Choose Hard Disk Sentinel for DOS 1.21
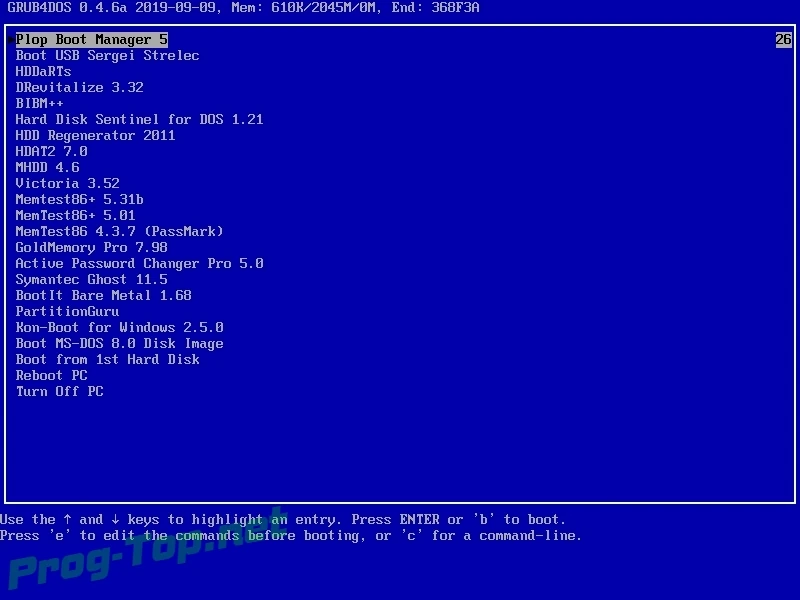 (x=139, y=119)
